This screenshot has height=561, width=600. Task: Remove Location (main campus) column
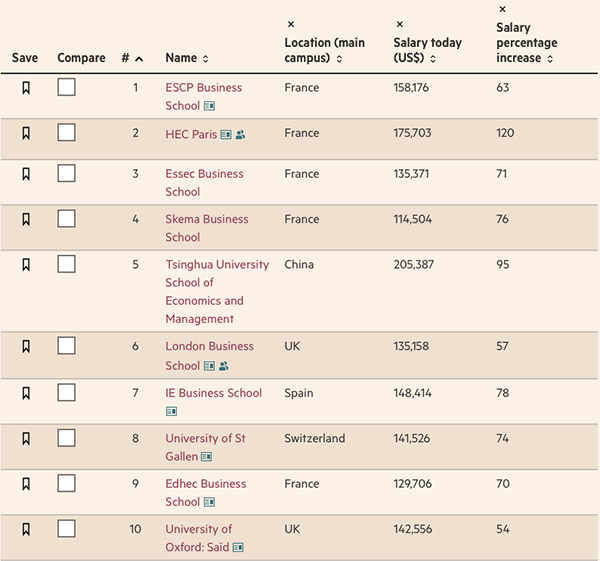[291, 24]
